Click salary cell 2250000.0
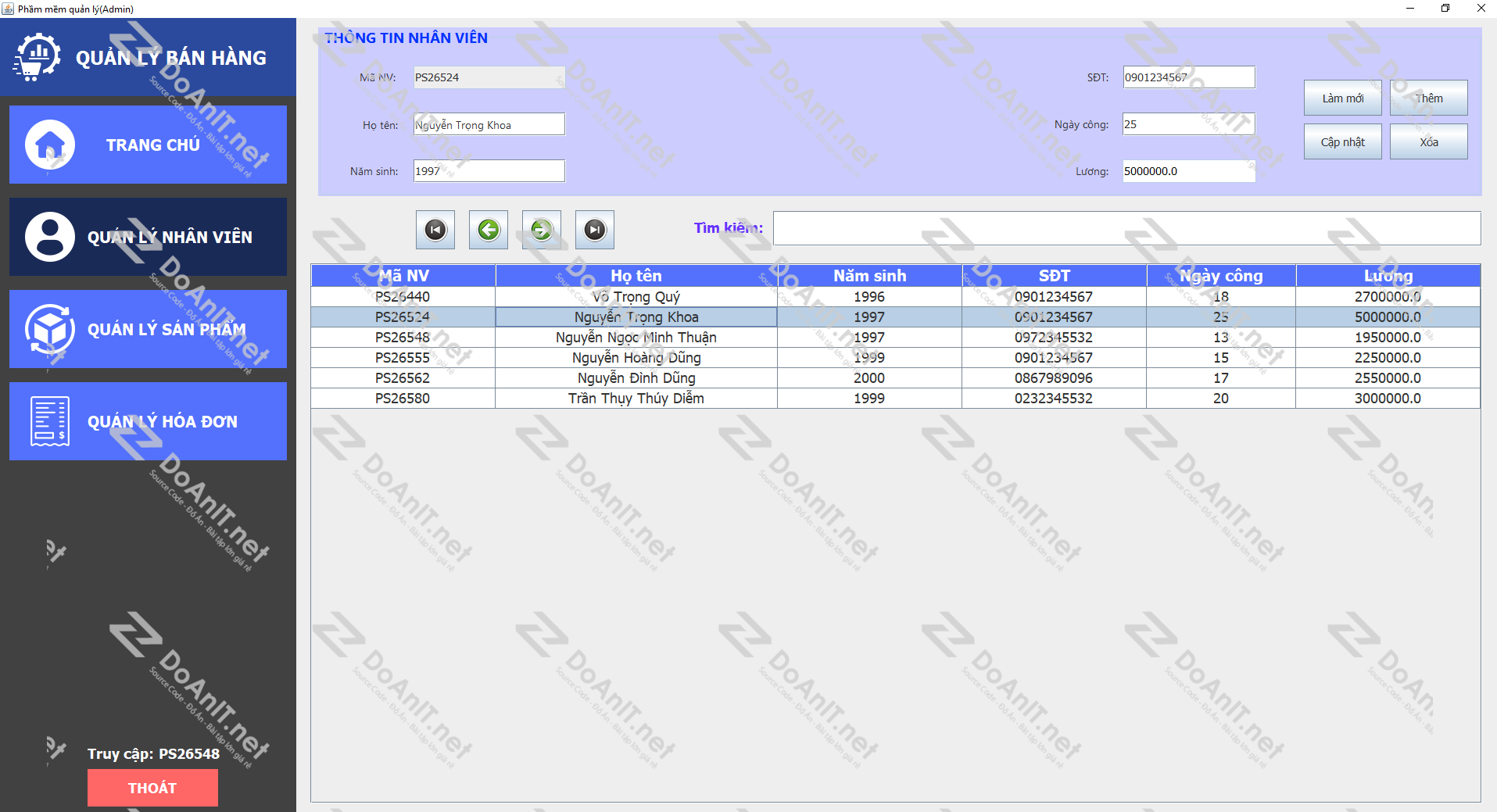1497x812 pixels. 1388,358
